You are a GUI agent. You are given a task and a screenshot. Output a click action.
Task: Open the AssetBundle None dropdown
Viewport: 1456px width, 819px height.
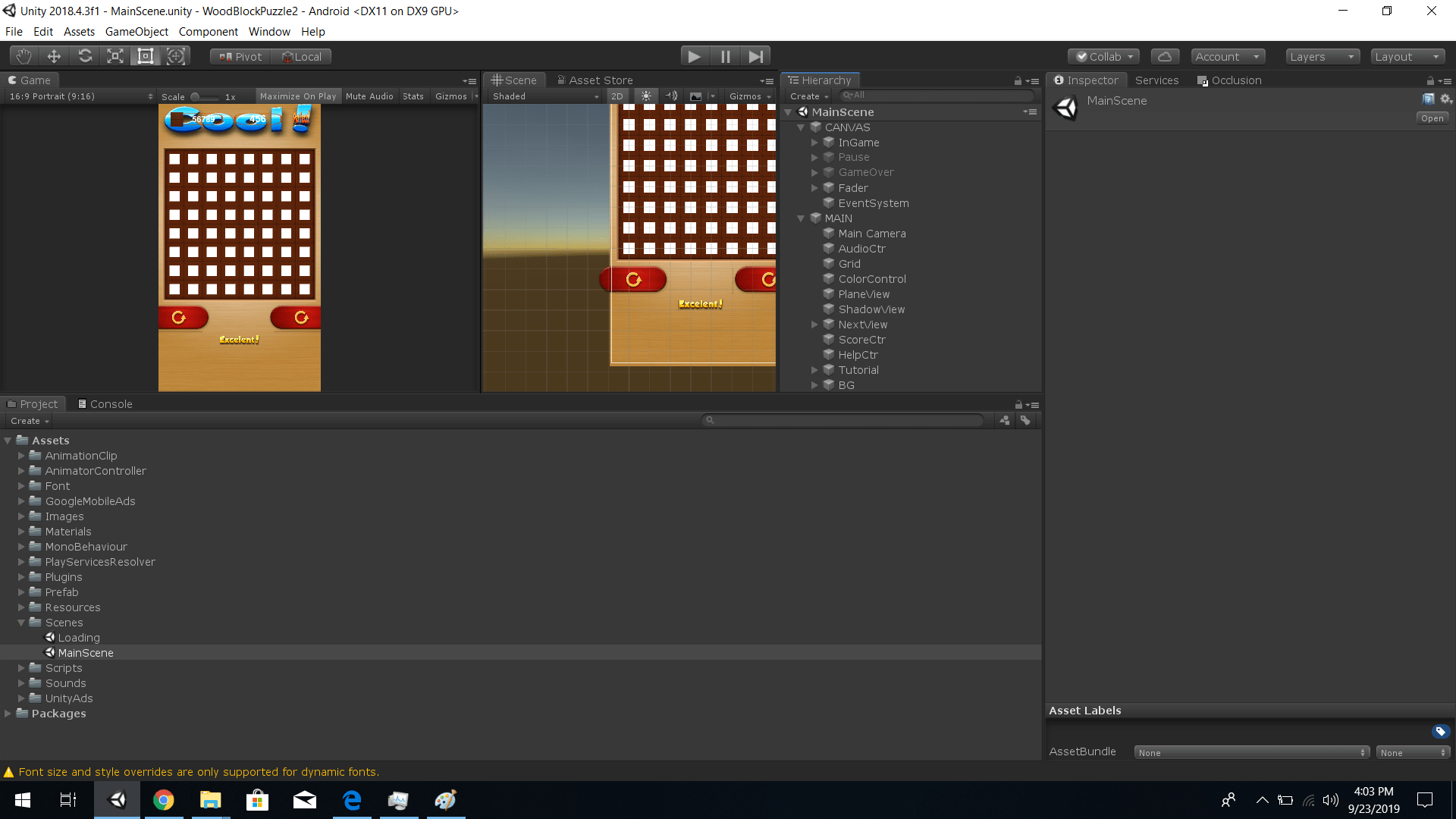1252,752
